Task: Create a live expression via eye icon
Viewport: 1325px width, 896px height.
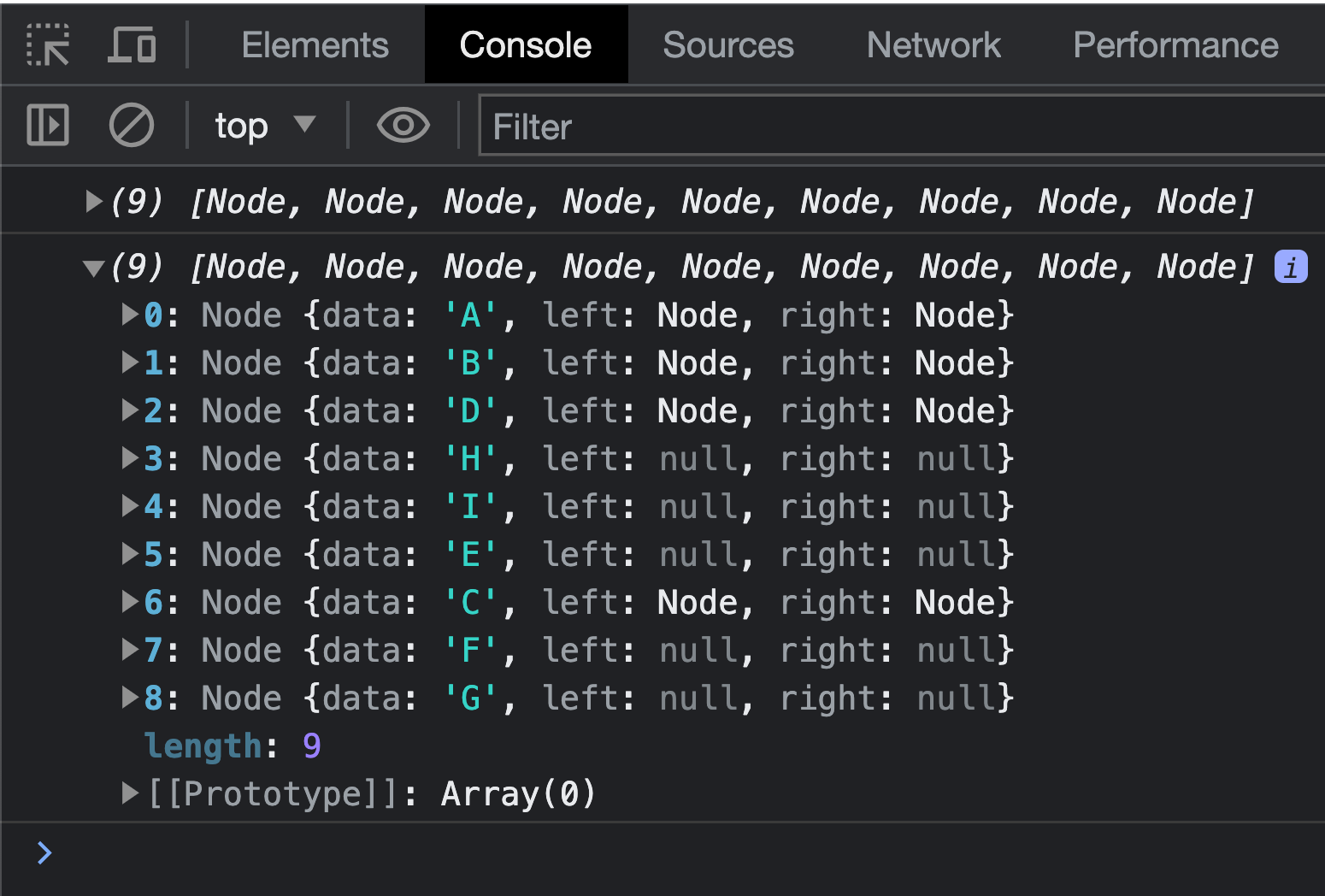Action: 403,125
